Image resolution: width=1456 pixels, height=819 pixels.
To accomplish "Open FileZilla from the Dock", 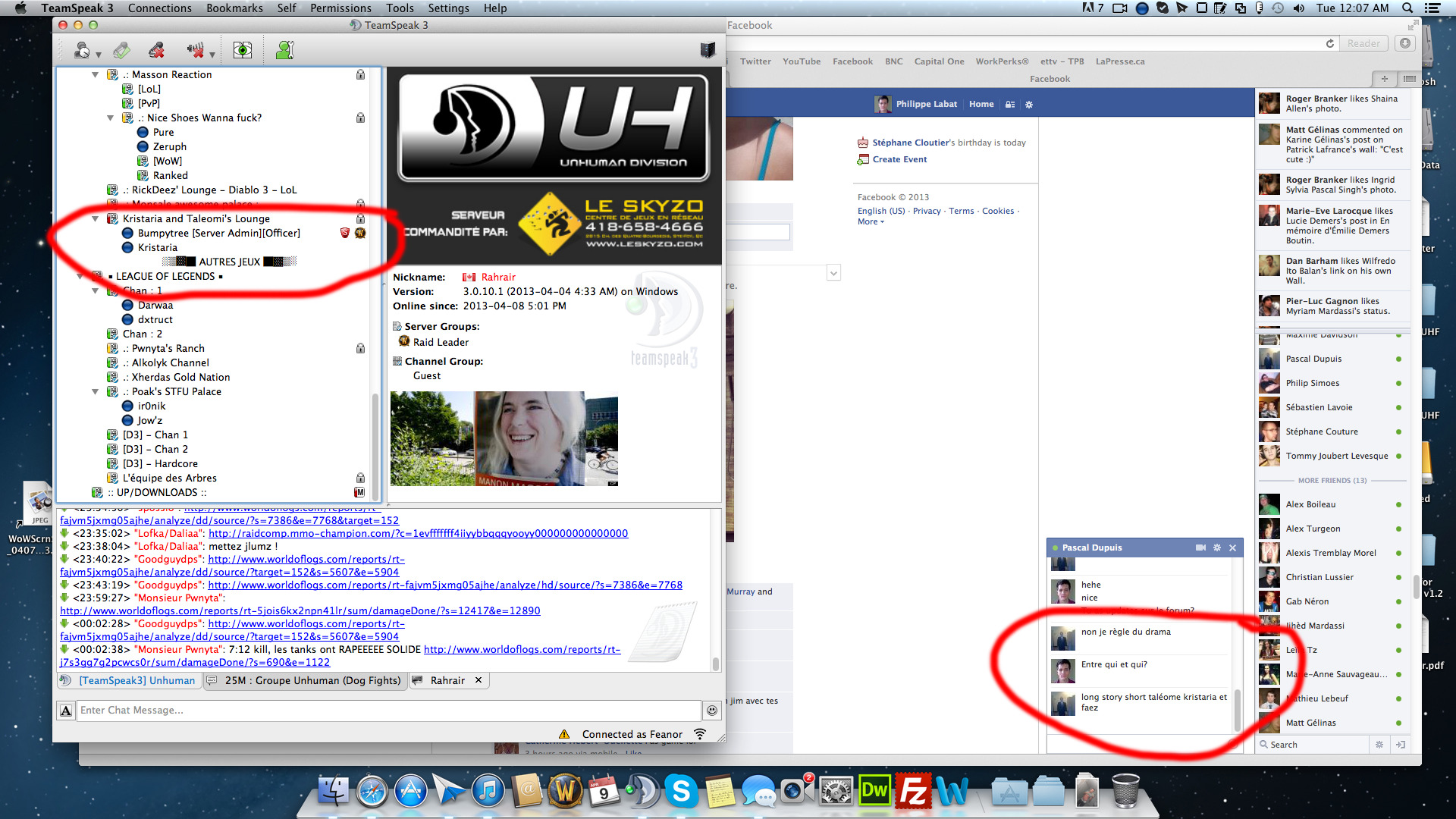I will (x=913, y=791).
